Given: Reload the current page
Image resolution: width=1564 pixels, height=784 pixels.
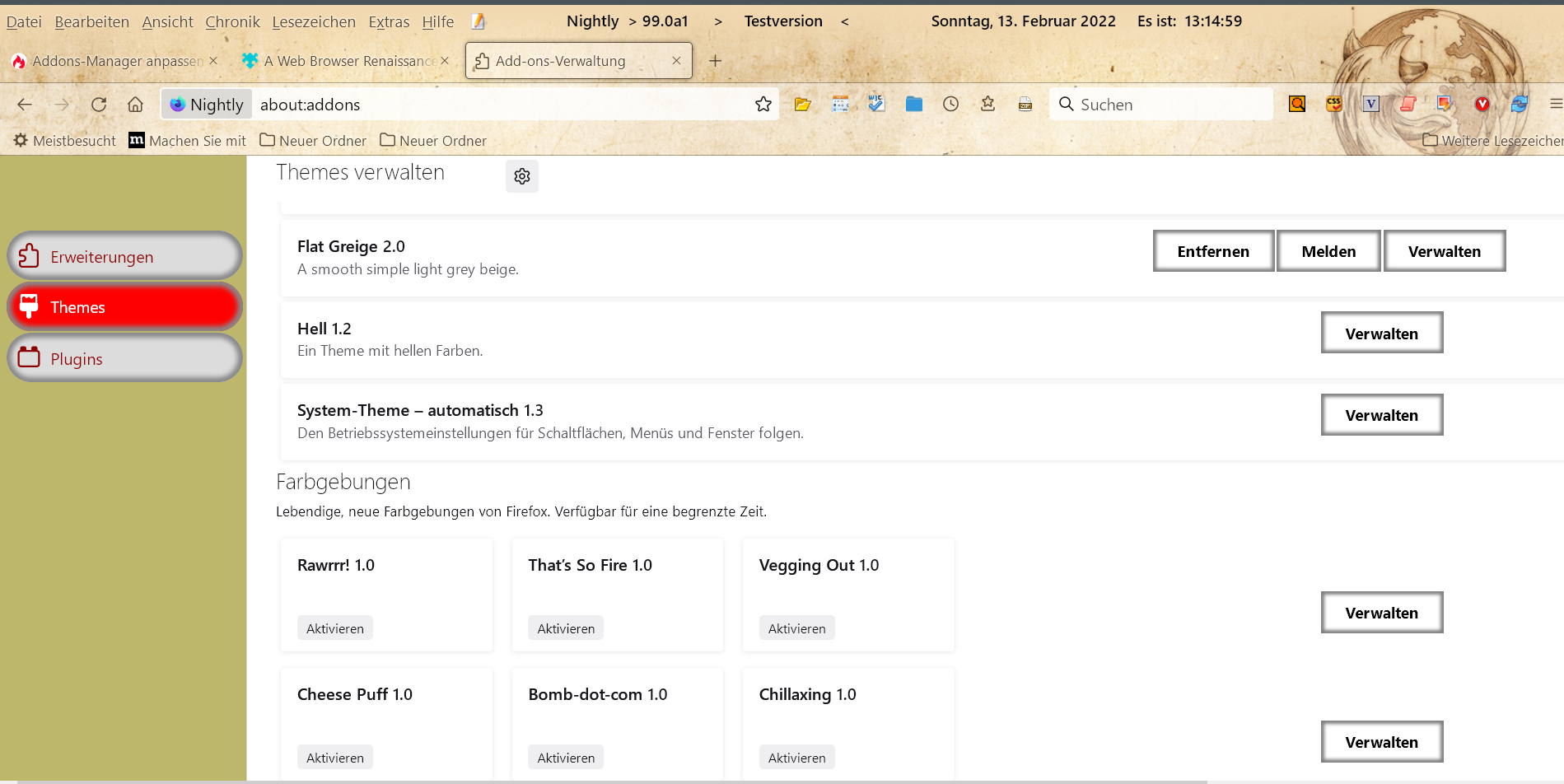Looking at the screenshot, I should [x=99, y=105].
